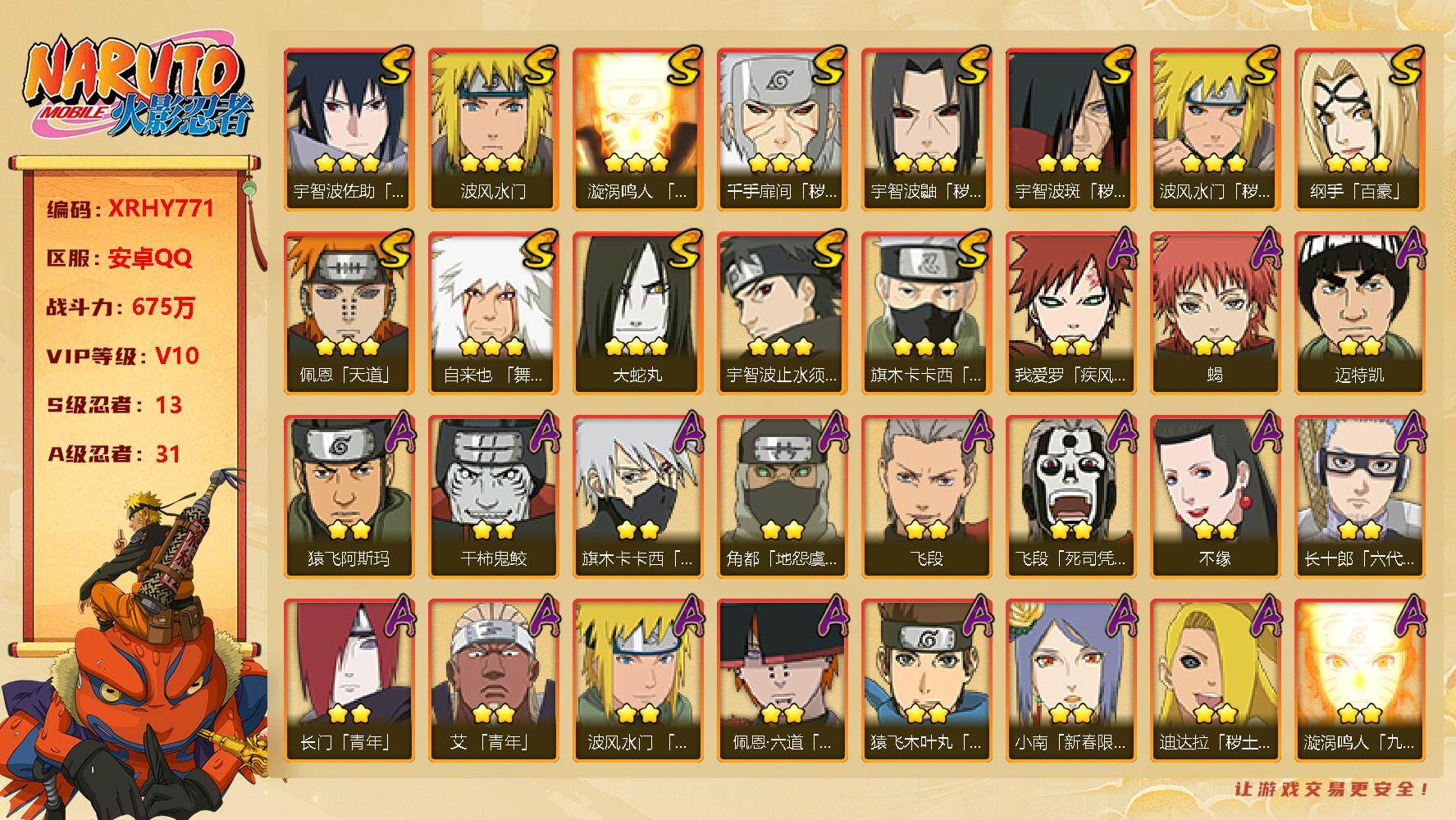Click the 战斗力 675万 stat line
Viewport: 1456px width, 820px height.
pyautogui.click(x=121, y=307)
